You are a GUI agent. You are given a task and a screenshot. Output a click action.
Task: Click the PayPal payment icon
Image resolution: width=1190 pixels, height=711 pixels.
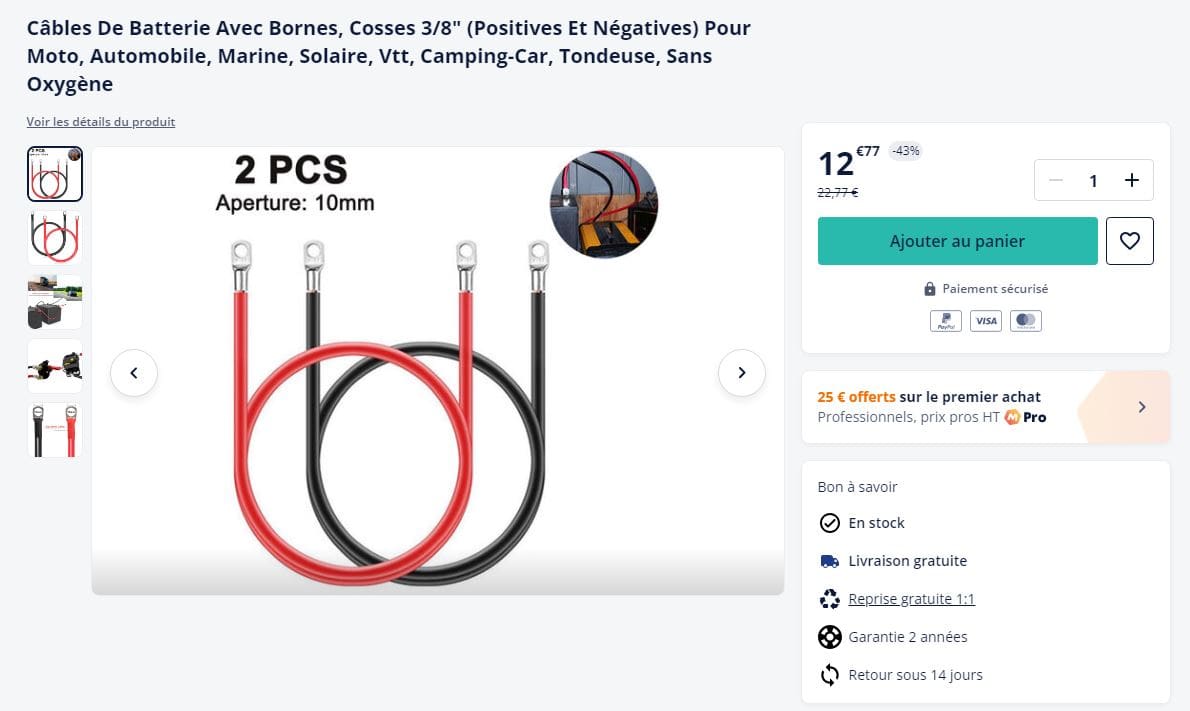pyautogui.click(x=945, y=321)
